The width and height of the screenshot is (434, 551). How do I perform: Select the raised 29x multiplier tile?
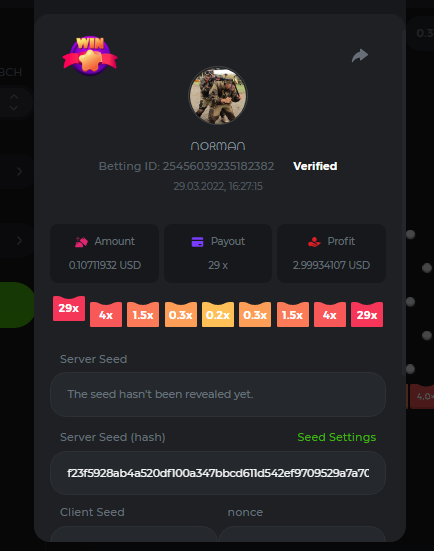pos(69,308)
